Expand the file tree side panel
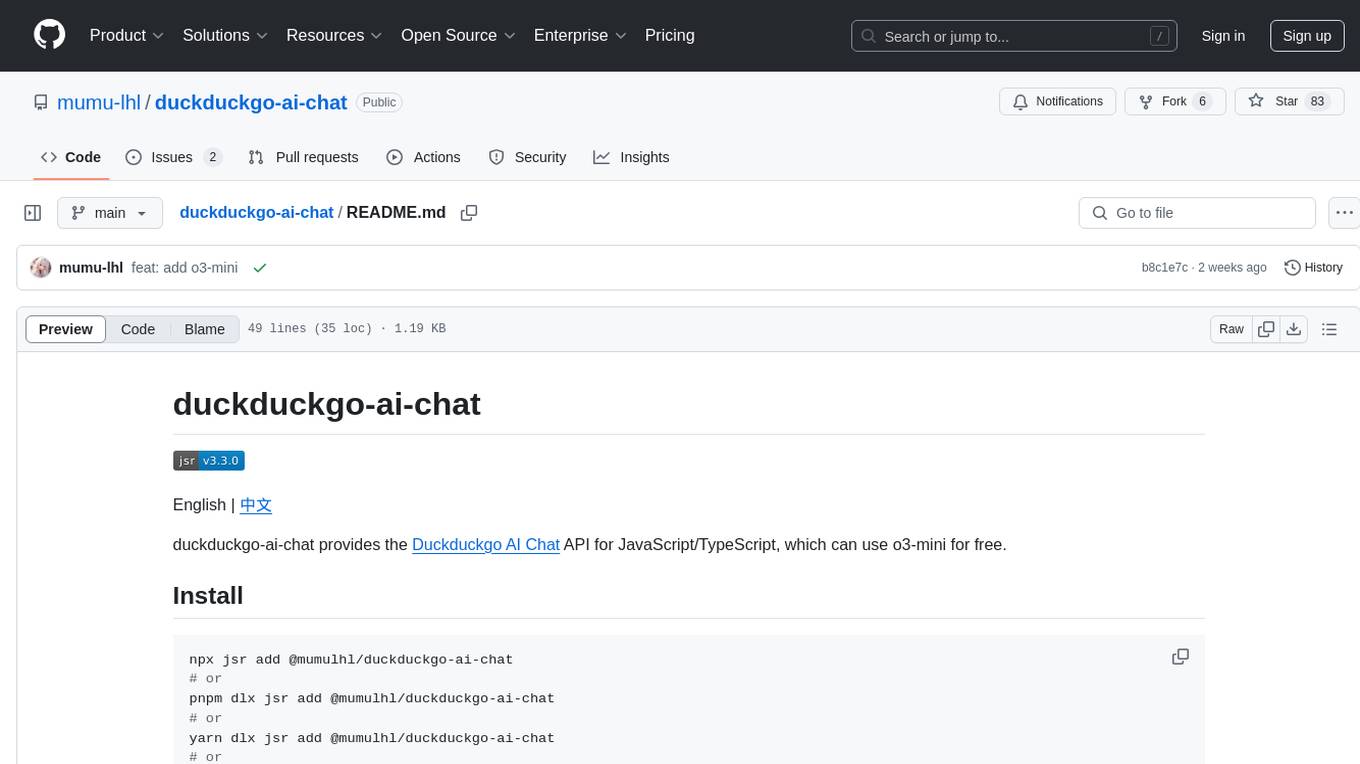This screenshot has width=1360, height=764. point(32,213)
